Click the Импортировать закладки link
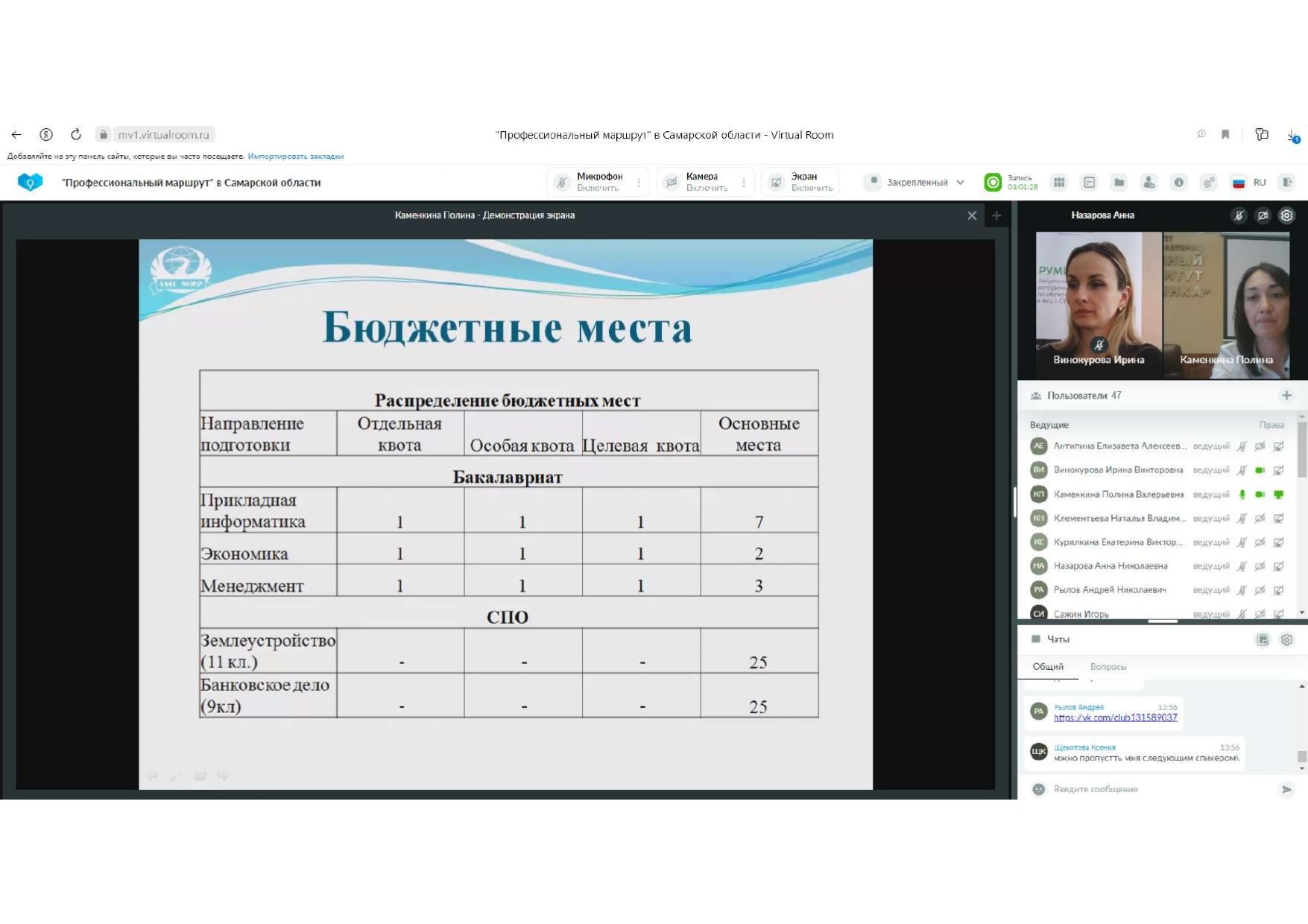 tap(295, 156)
